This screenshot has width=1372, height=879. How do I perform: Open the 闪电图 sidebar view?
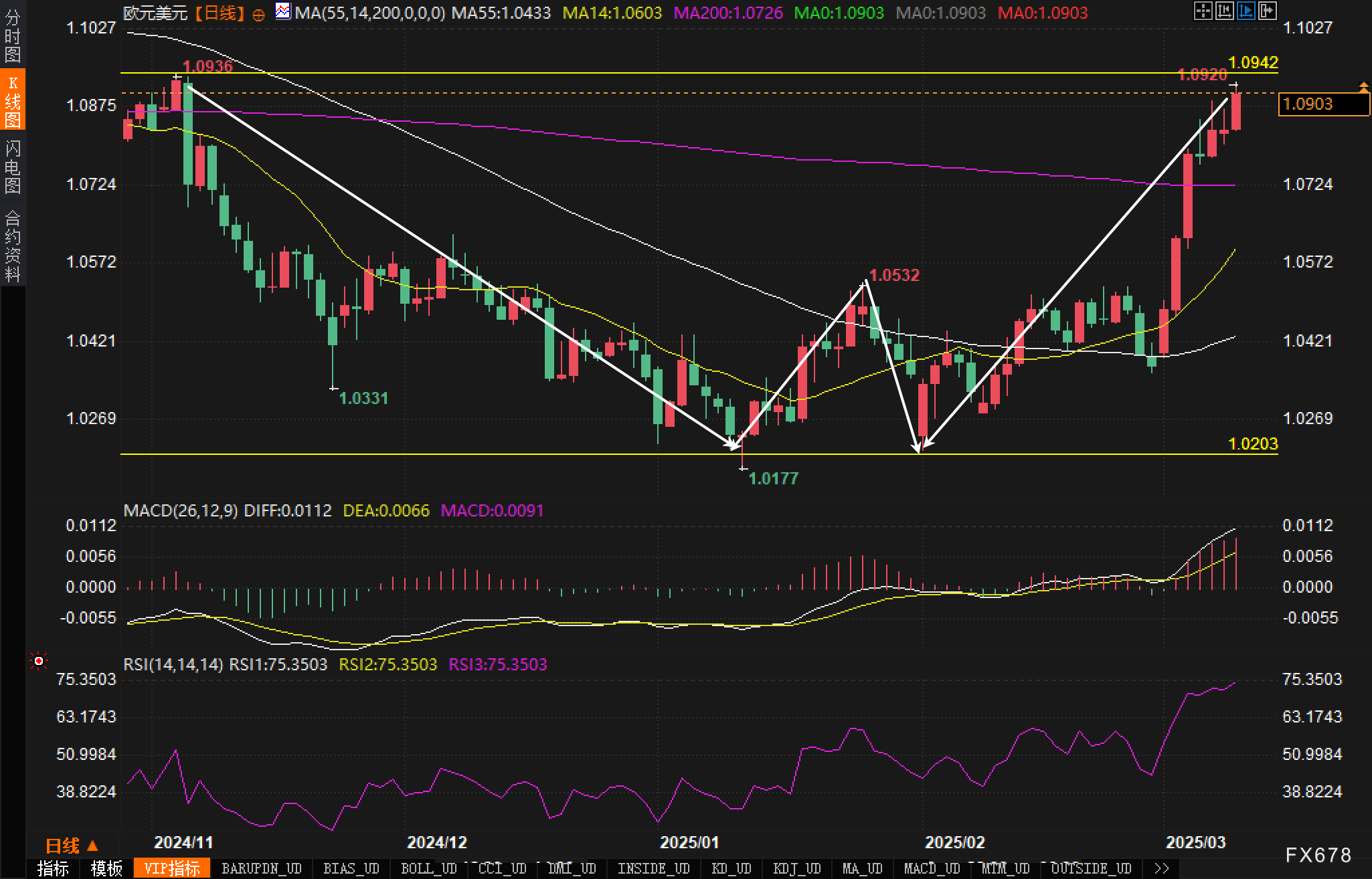13,167
